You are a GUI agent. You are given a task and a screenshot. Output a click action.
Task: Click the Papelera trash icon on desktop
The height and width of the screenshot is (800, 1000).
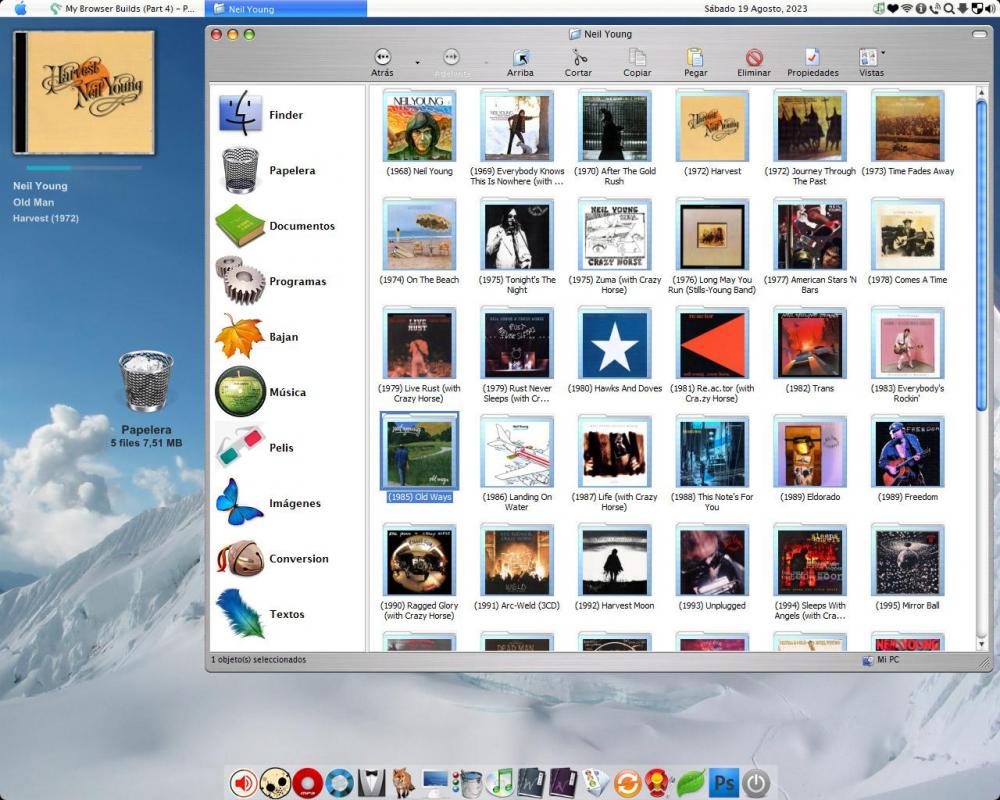146,382
